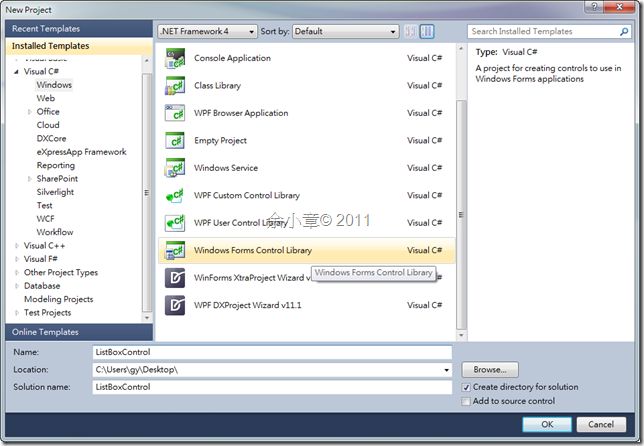
Task: Open the Location path dropdown arrow
Action: (446, 370)
